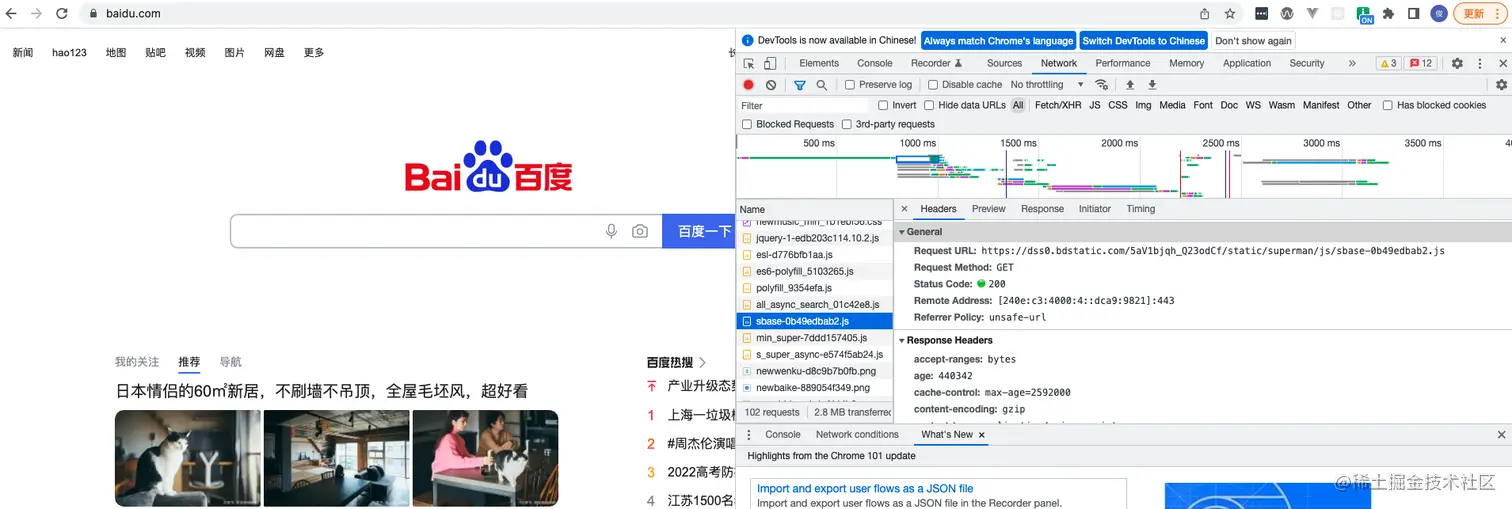
Task: Open the No throttling dropdown
Action: tap(1047, 85)
